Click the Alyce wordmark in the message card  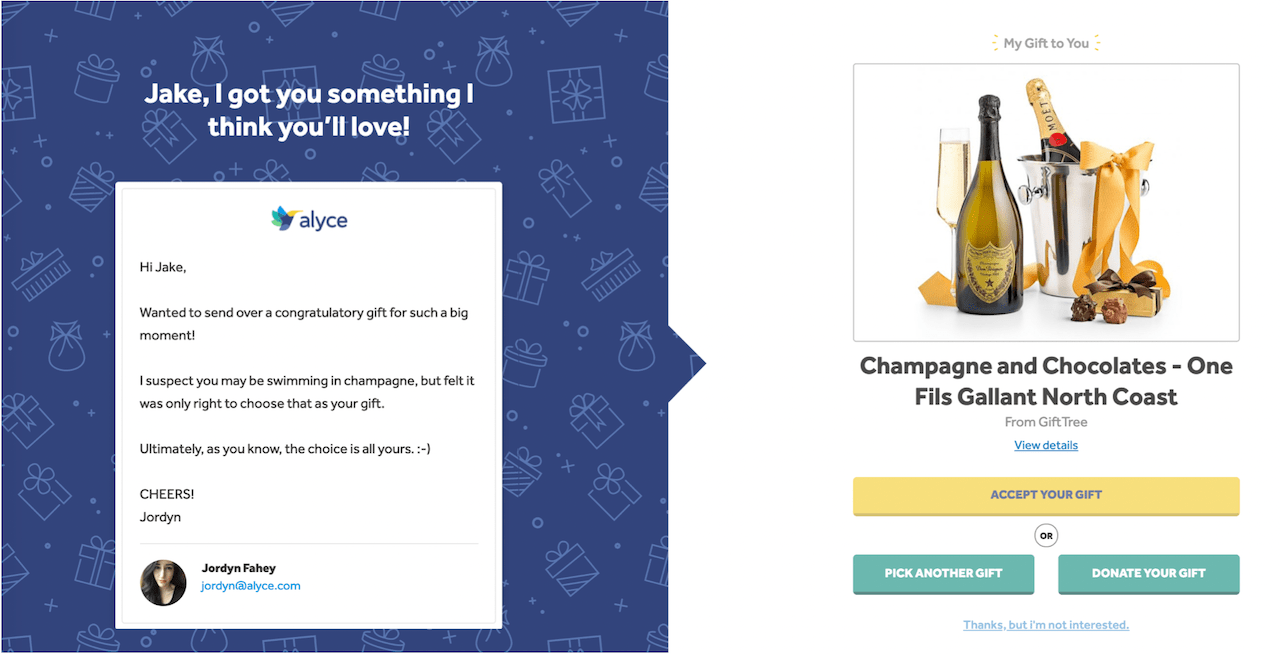click(x=324, y=221)
